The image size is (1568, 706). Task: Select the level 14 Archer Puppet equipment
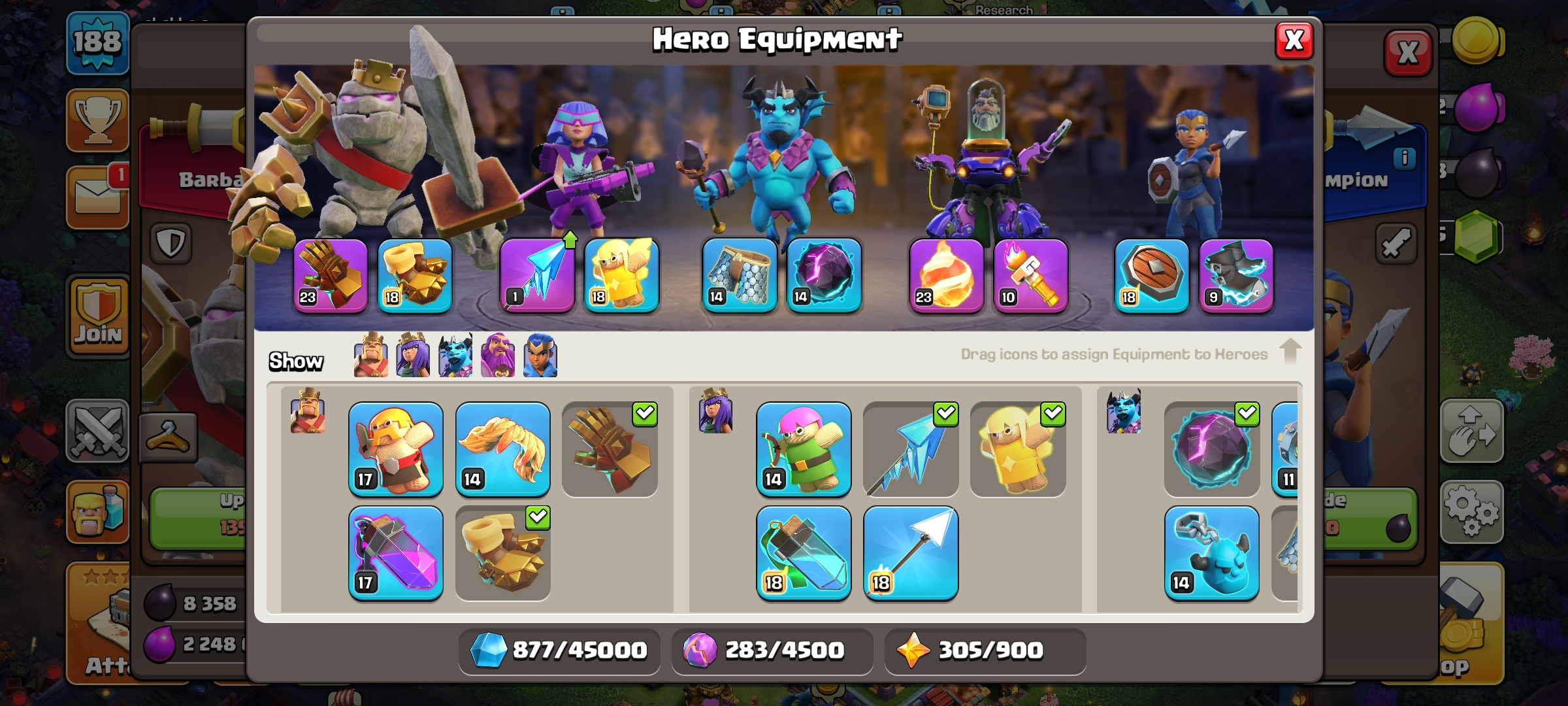pos(804,449)
